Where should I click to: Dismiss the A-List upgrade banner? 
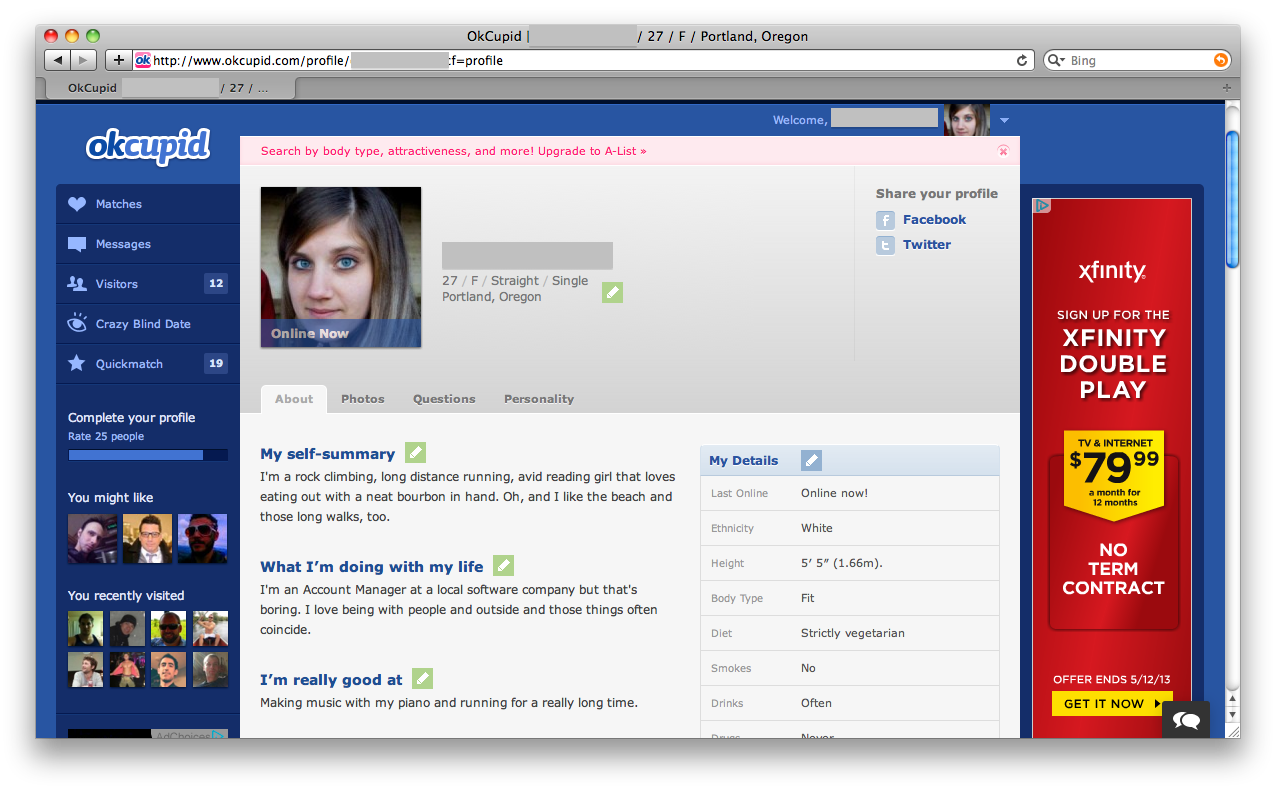(x=1003, y=151)
